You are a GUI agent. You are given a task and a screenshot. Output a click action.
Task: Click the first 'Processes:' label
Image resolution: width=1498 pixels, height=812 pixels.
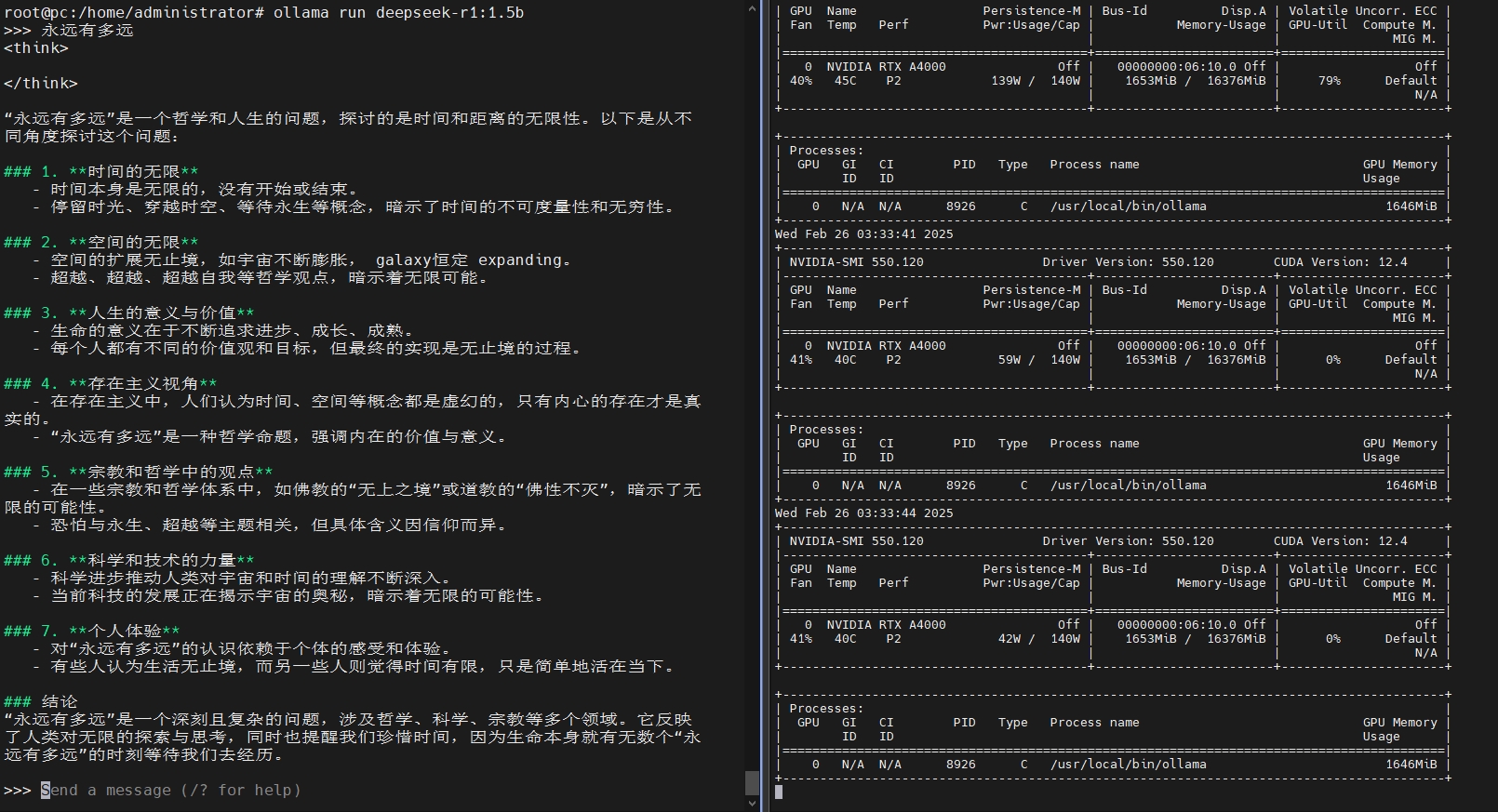click(826, 151)
